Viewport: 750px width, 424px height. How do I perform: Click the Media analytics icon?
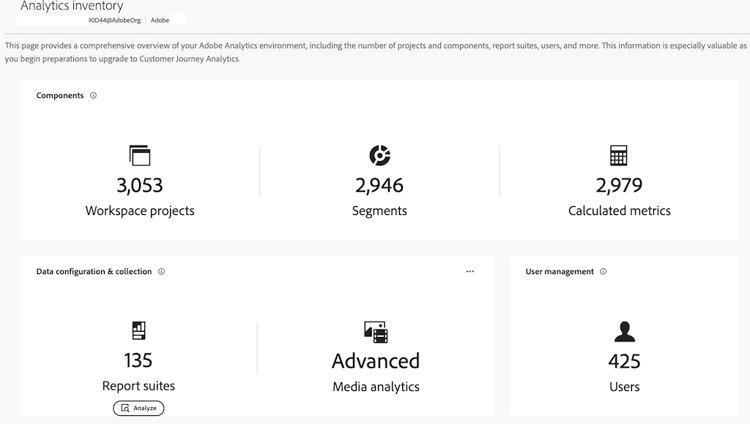click(376, 331)
